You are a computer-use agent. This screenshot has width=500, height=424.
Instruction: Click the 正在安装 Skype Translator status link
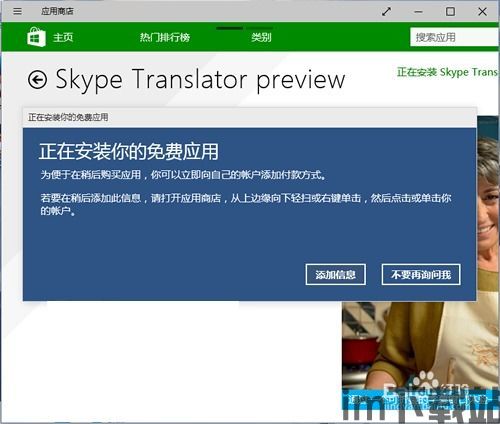(x=448, y=72)
